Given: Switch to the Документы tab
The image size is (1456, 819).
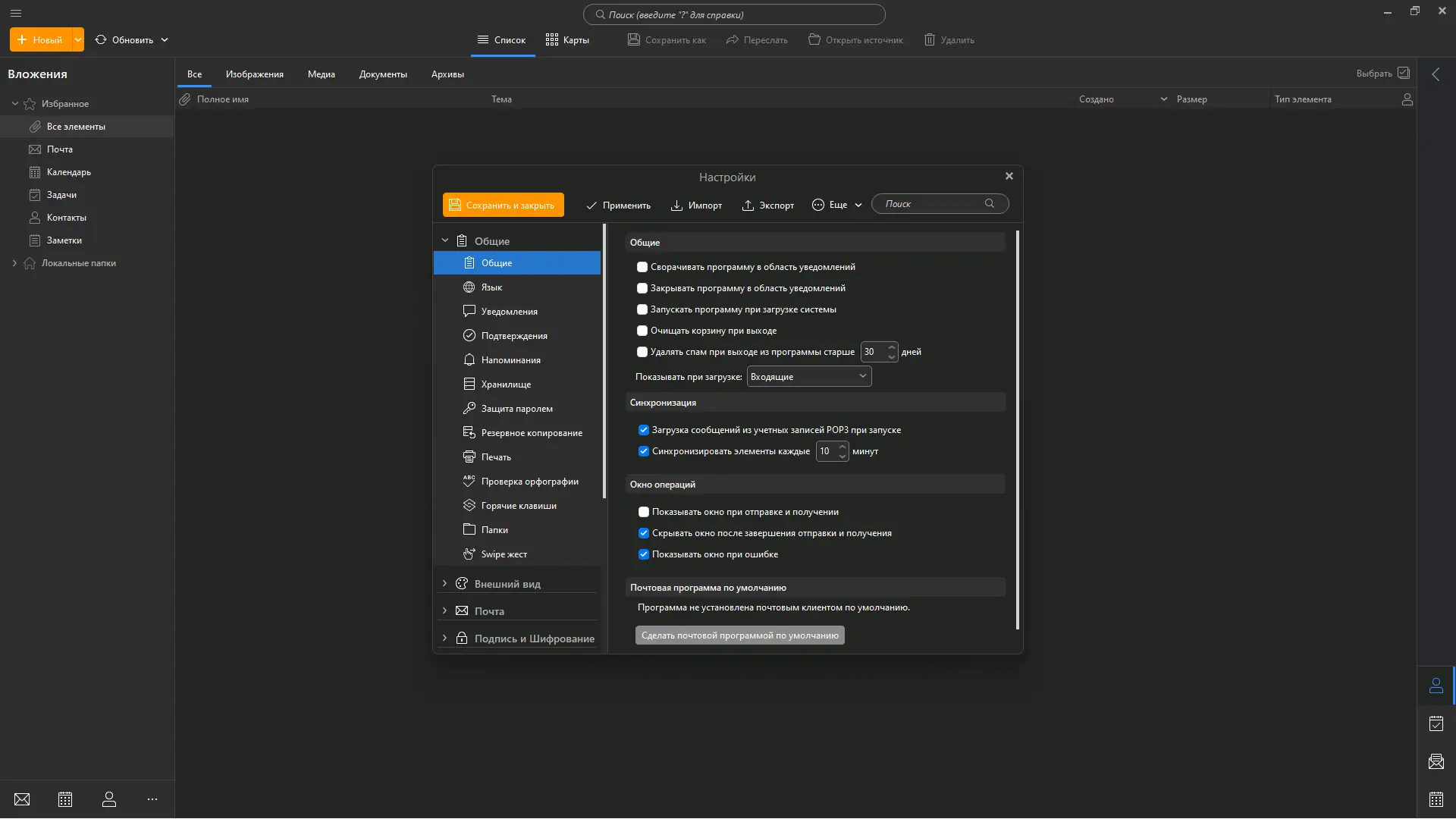Looking at the screenshot, I should 383,74.
